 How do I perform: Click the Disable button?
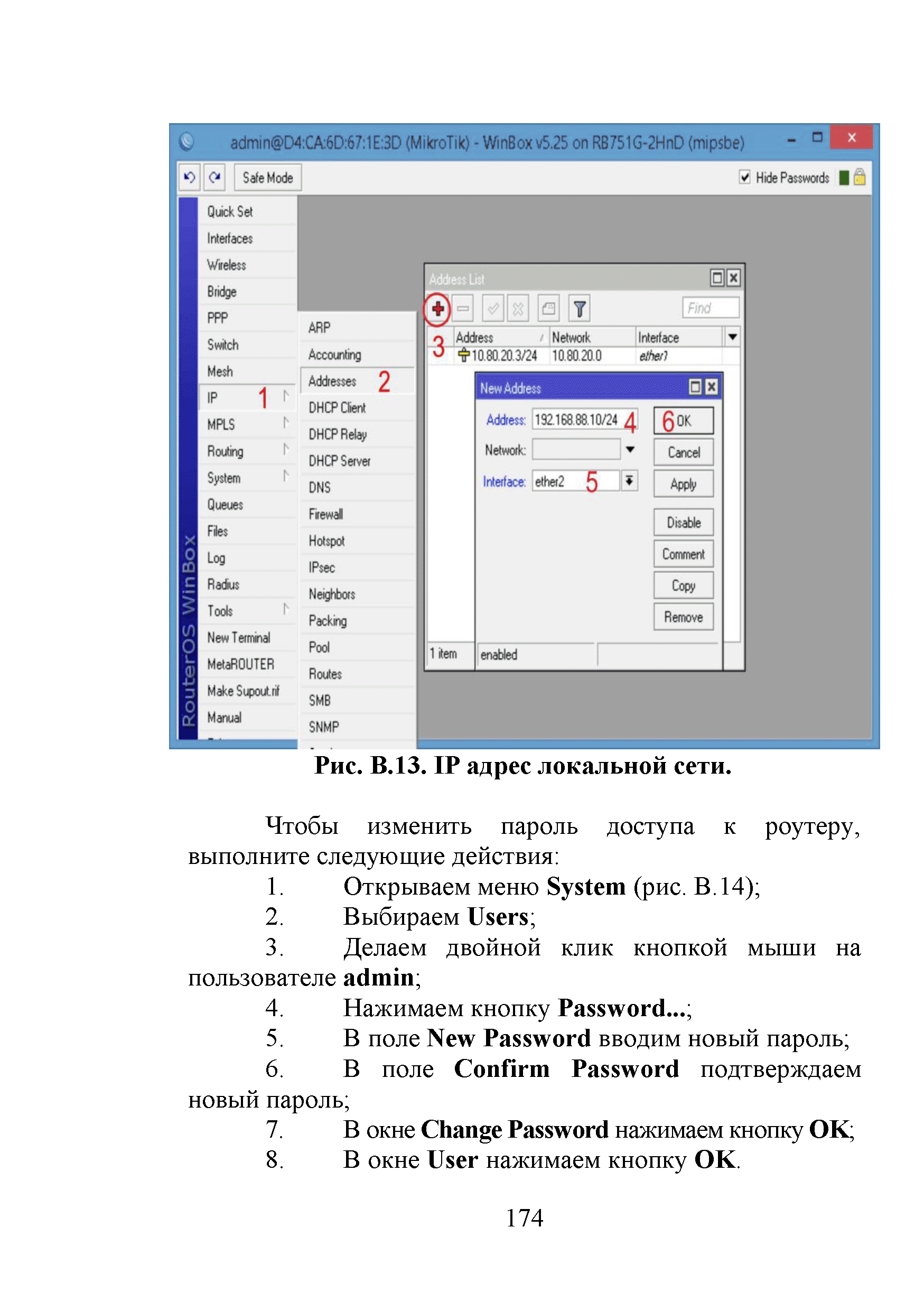[683, 523]
